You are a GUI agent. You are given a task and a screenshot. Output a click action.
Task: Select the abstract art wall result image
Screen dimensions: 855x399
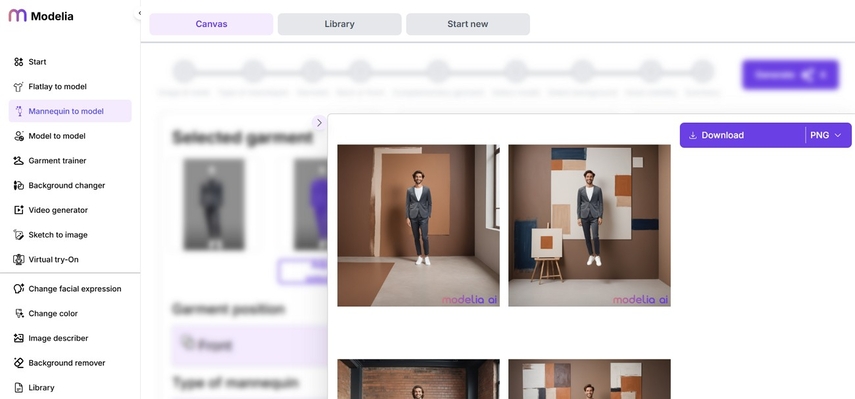[x=589, y=225]
